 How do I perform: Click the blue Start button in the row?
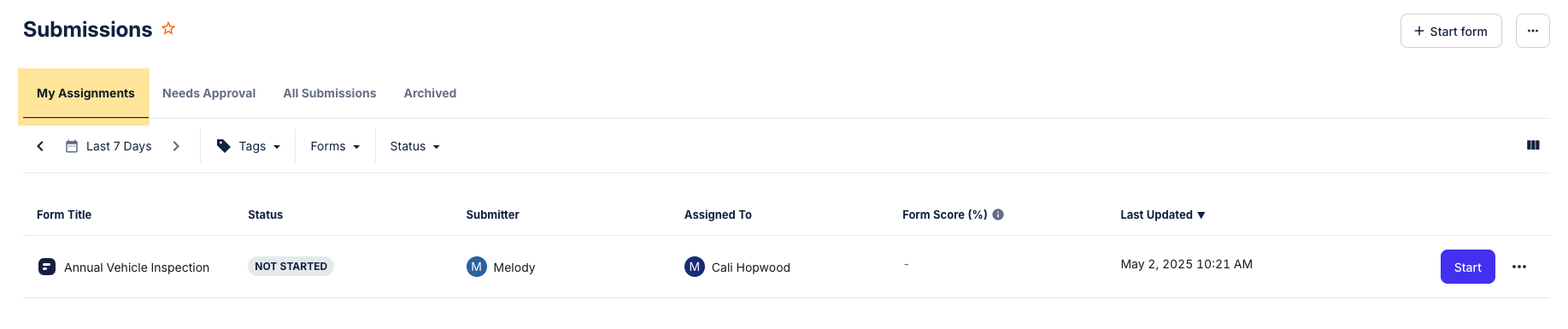point(1467,267)
